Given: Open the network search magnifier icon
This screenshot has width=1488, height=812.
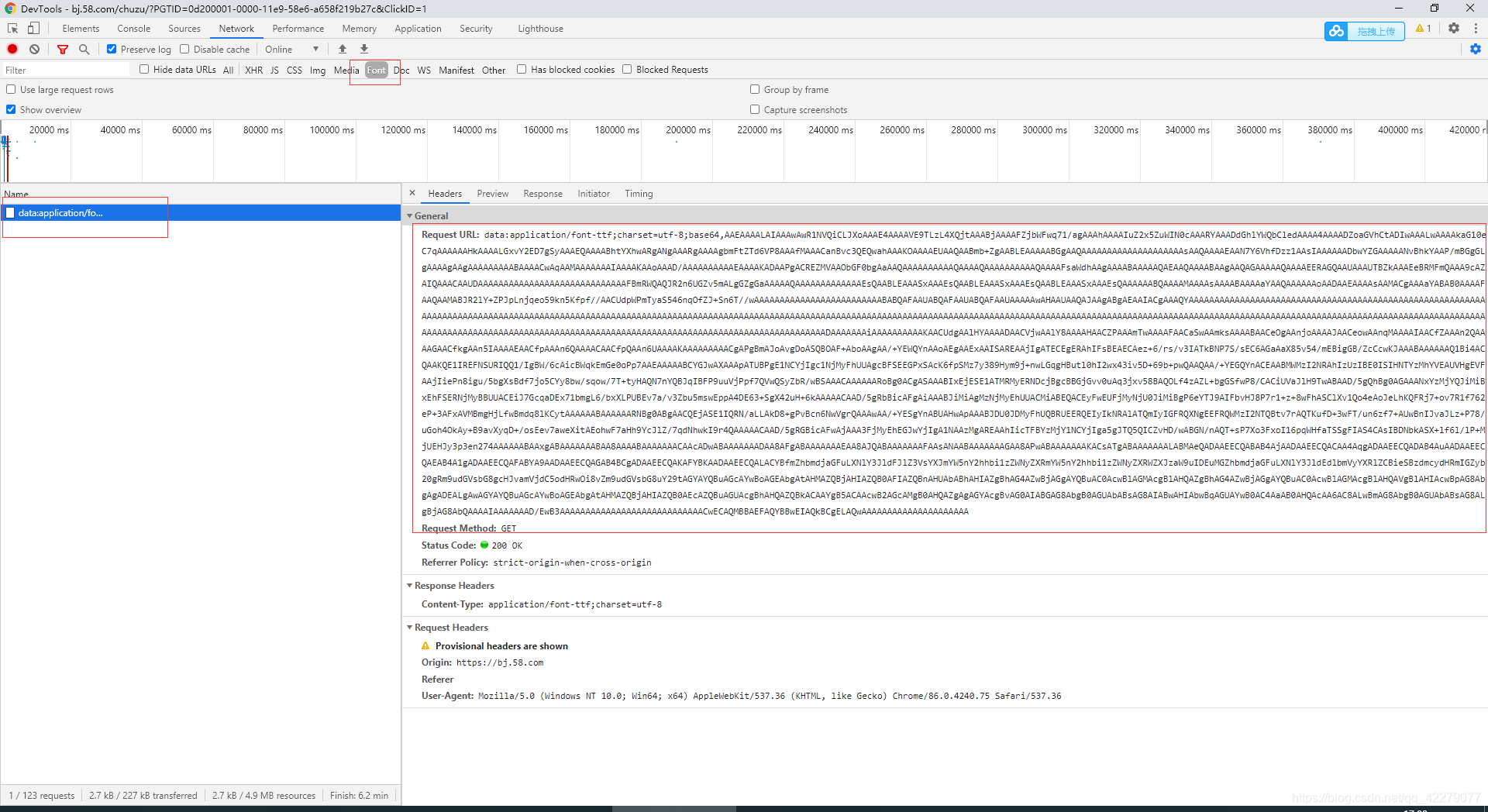Looking at the screenshot, I should (84, 49).
